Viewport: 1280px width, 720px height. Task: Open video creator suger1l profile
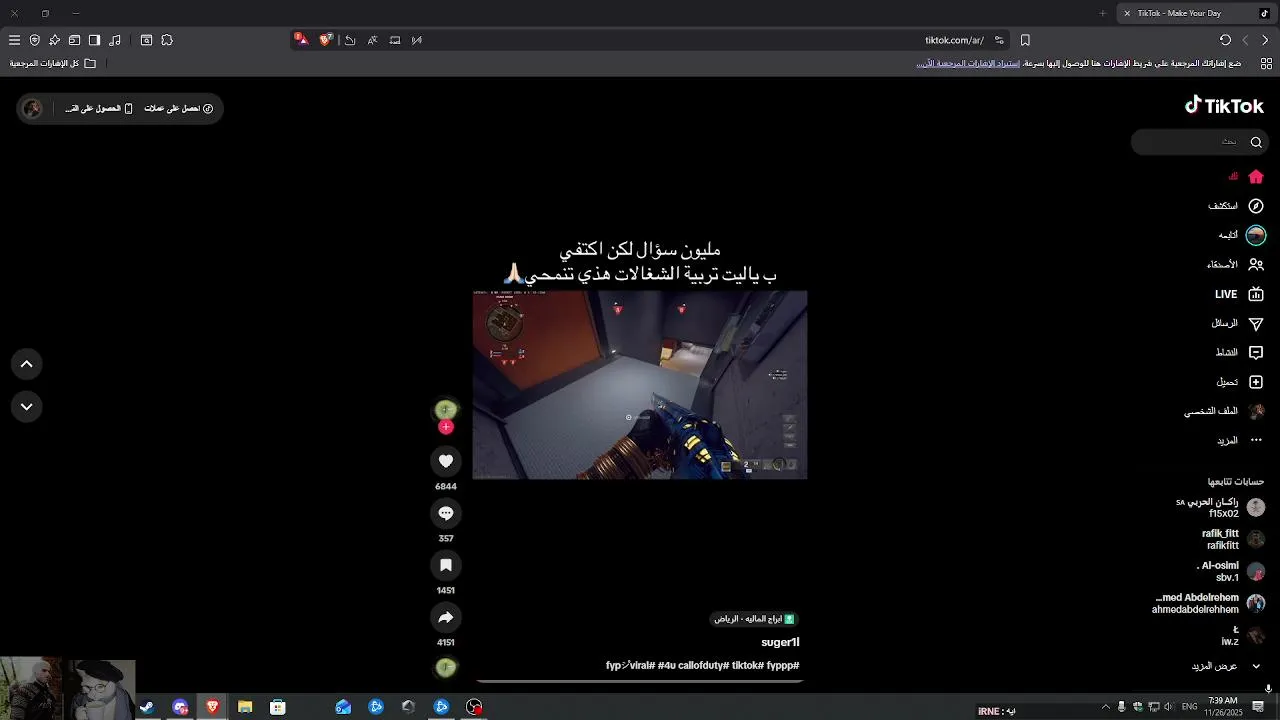(x=781, y=642)
